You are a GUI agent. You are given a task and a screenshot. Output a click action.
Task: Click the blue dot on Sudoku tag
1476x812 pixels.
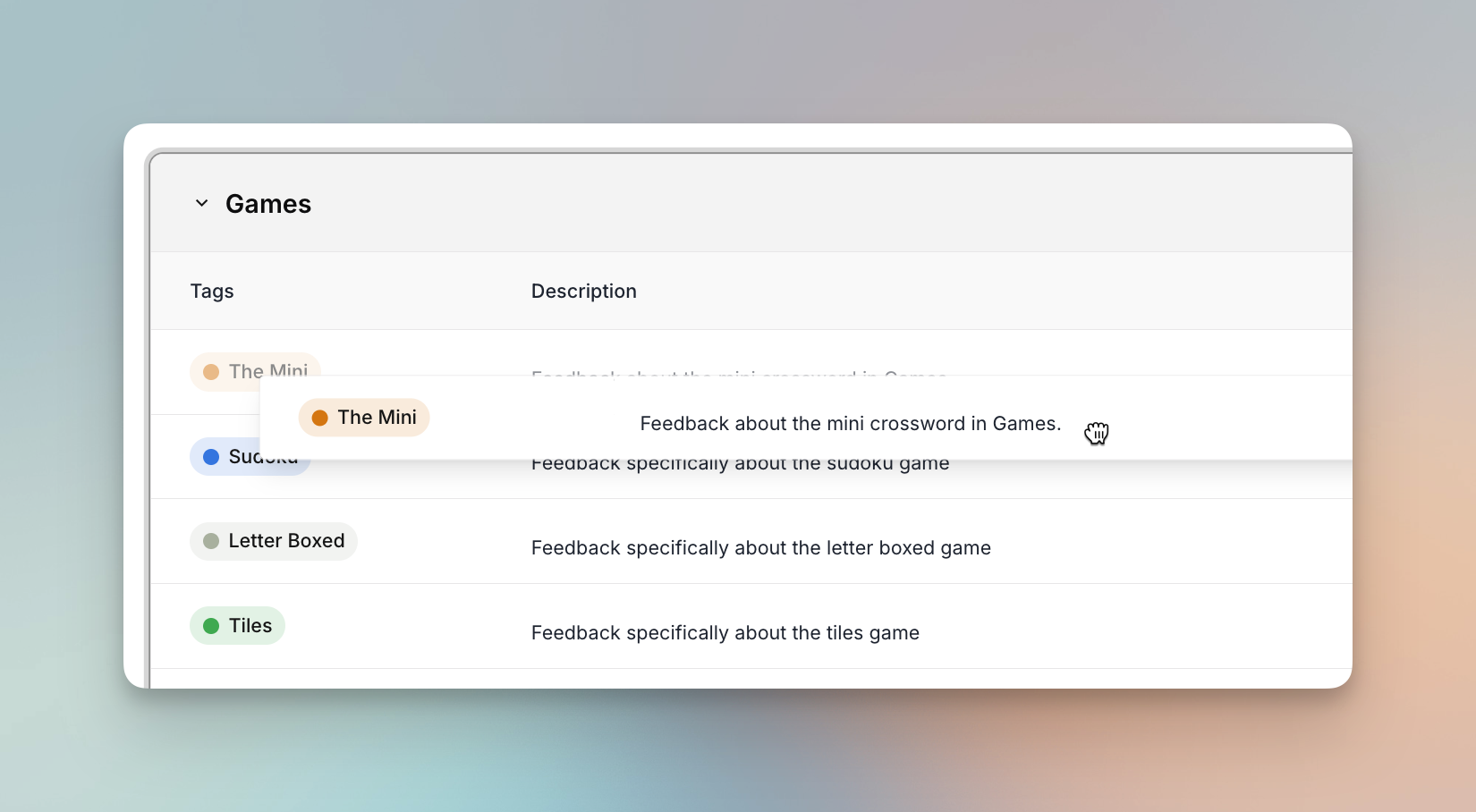pos(211,457)
